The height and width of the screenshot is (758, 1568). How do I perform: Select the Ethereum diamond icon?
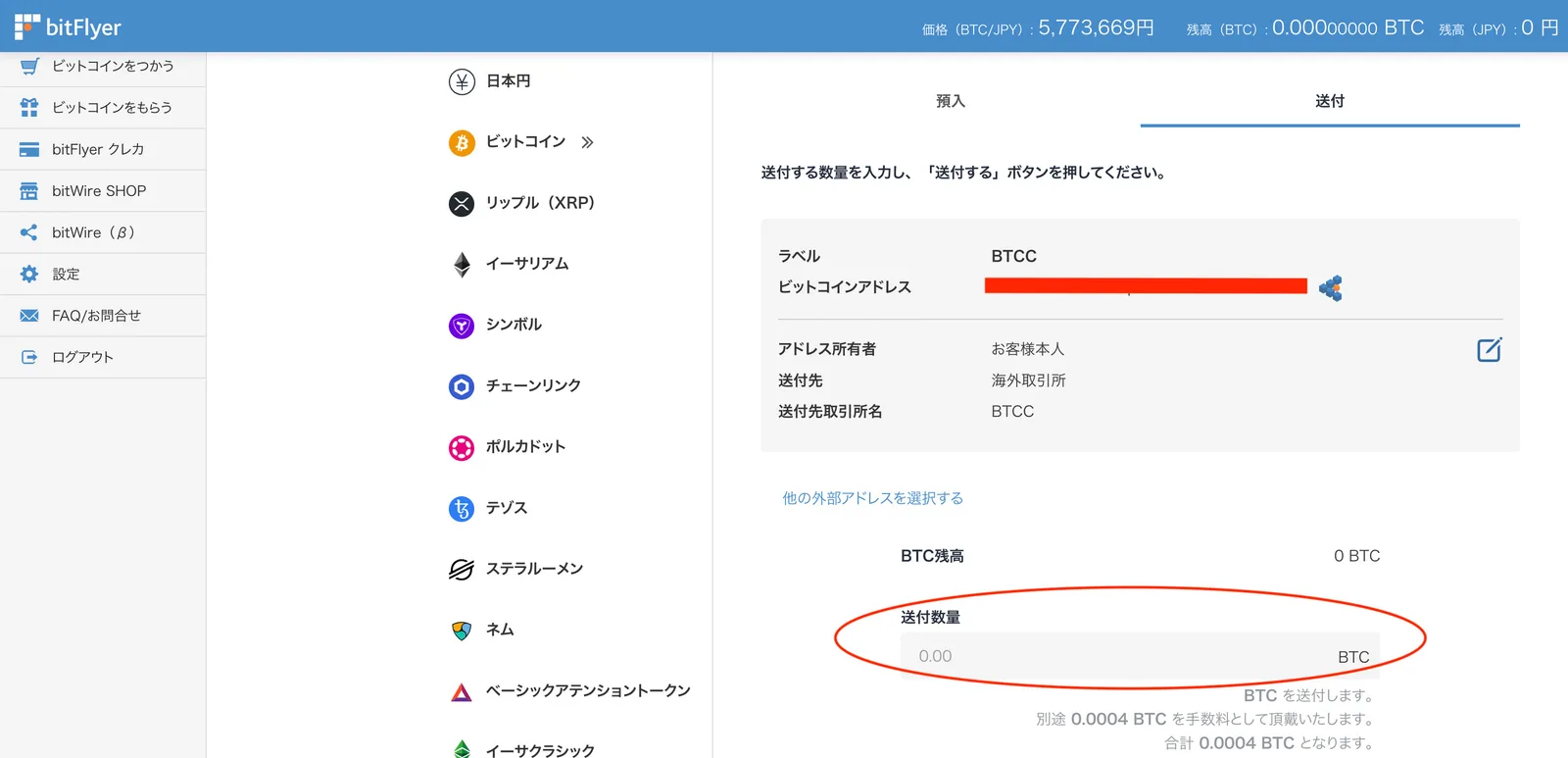coord(462,265)
